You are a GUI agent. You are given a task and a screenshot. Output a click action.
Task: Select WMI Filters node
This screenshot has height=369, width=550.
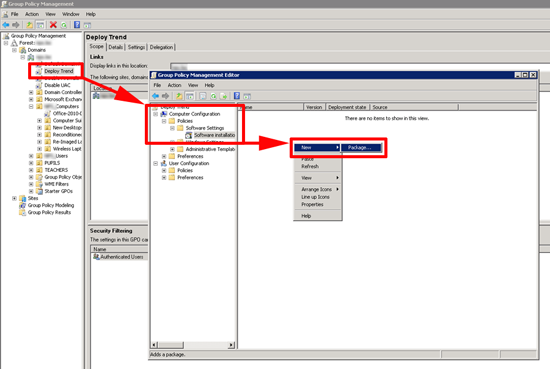click(56, 184)
